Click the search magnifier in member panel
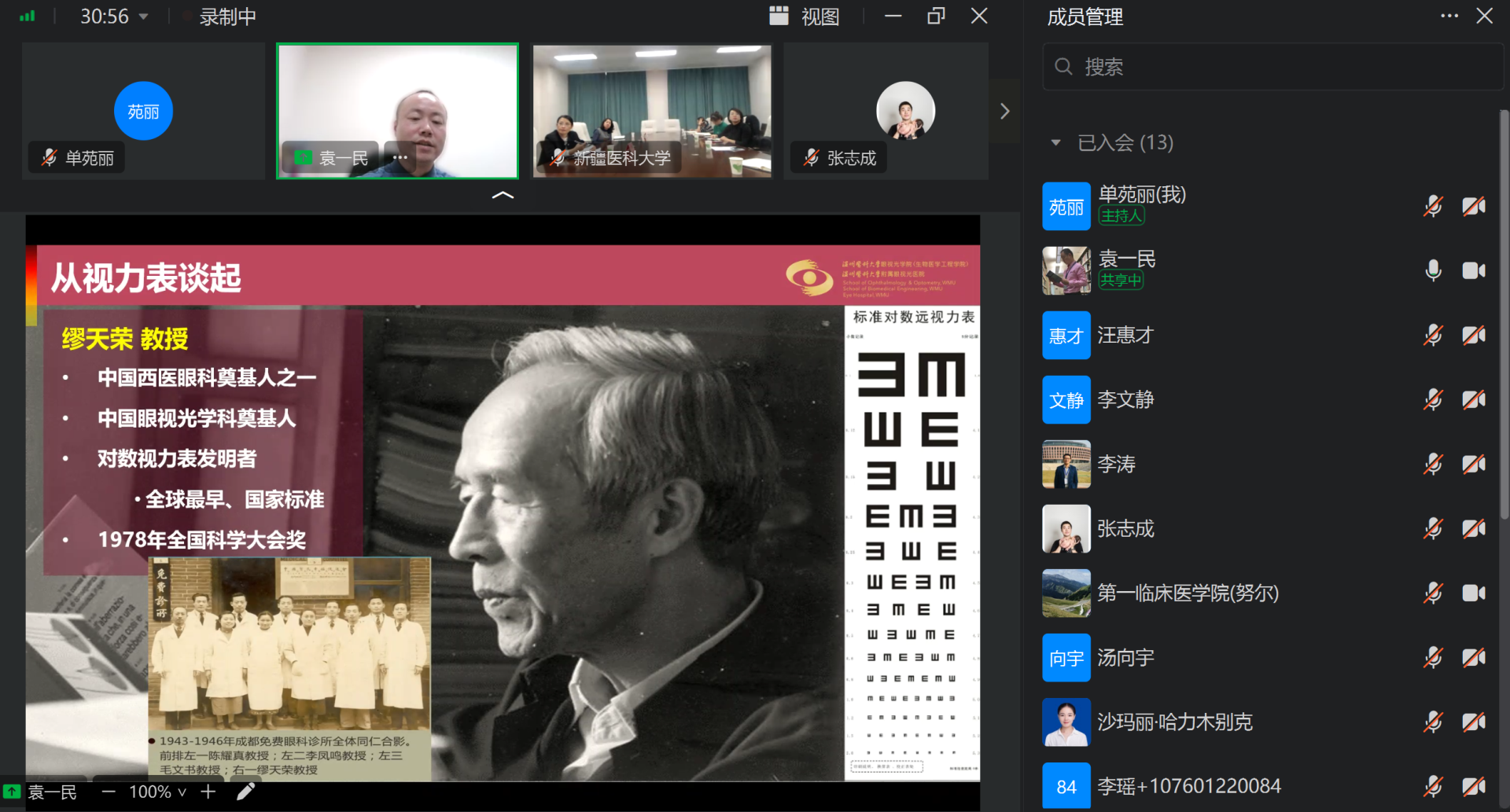This screenshot has width=1510, height=812. pyautogui.click(x=1063, y=67)
